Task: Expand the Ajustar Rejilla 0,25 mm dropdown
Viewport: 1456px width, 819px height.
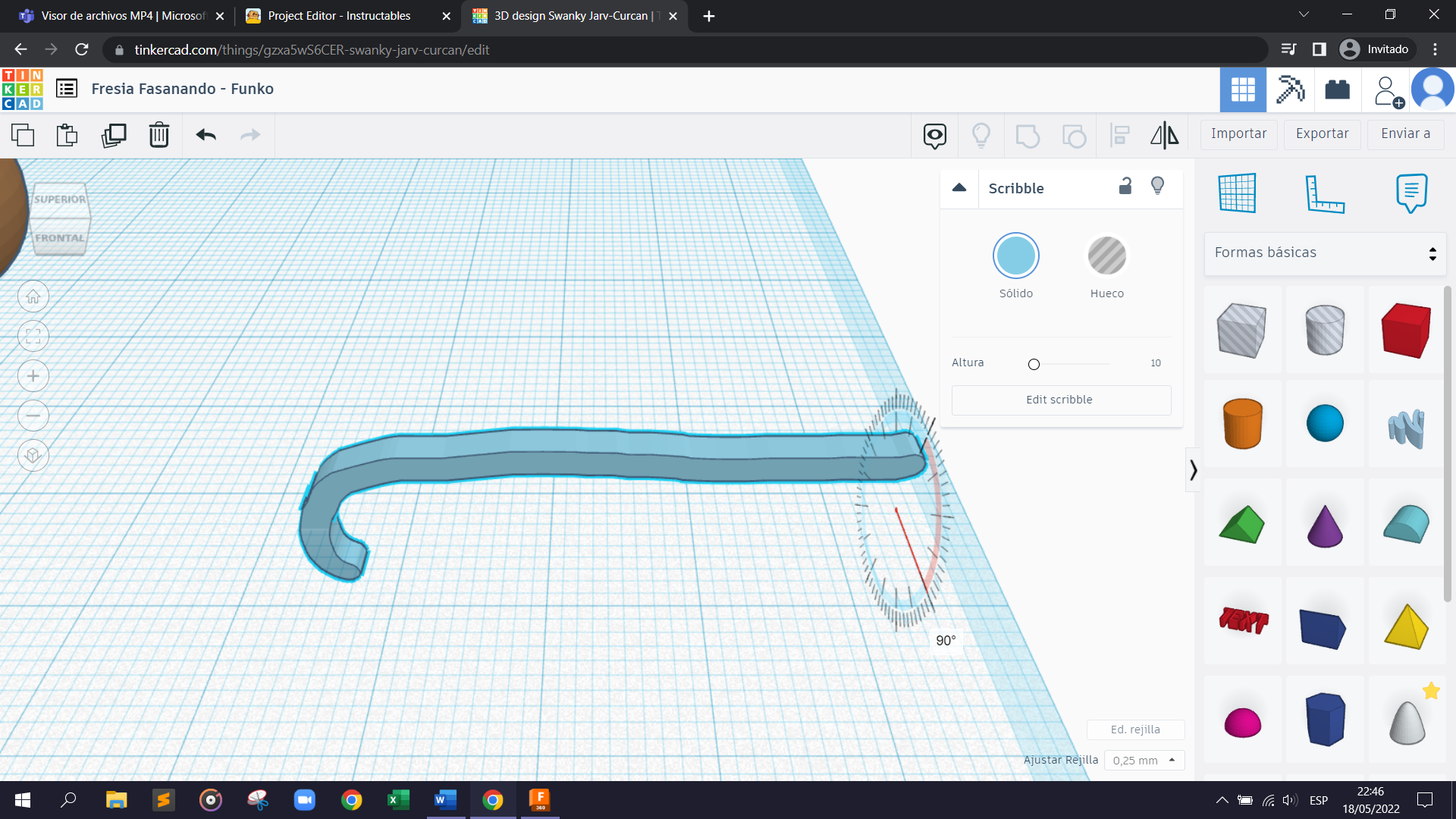Action: tap(1144, 760)
